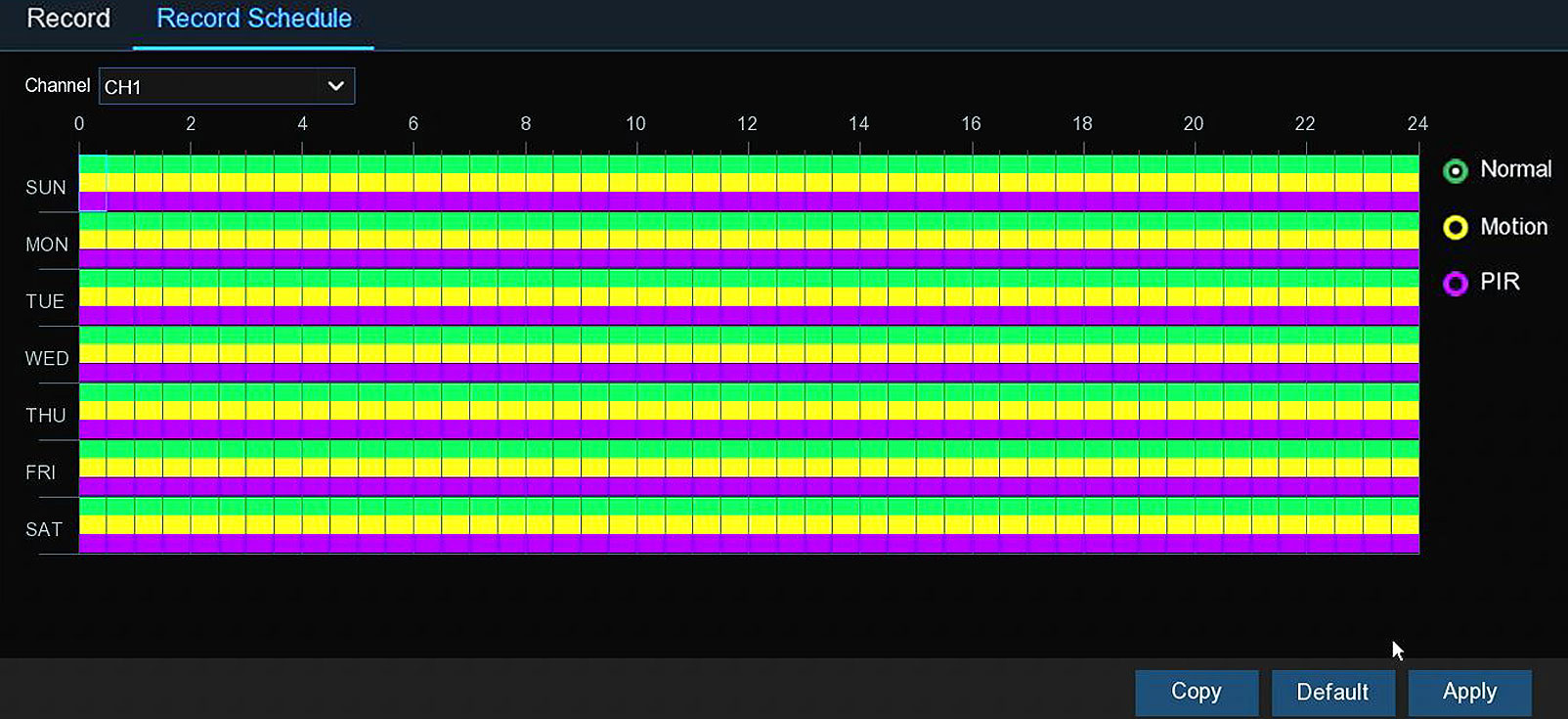Viewport: 1568px width, 719px height.
Task: Select the Normal recording mode radio button
Action: click(1455, 171)
